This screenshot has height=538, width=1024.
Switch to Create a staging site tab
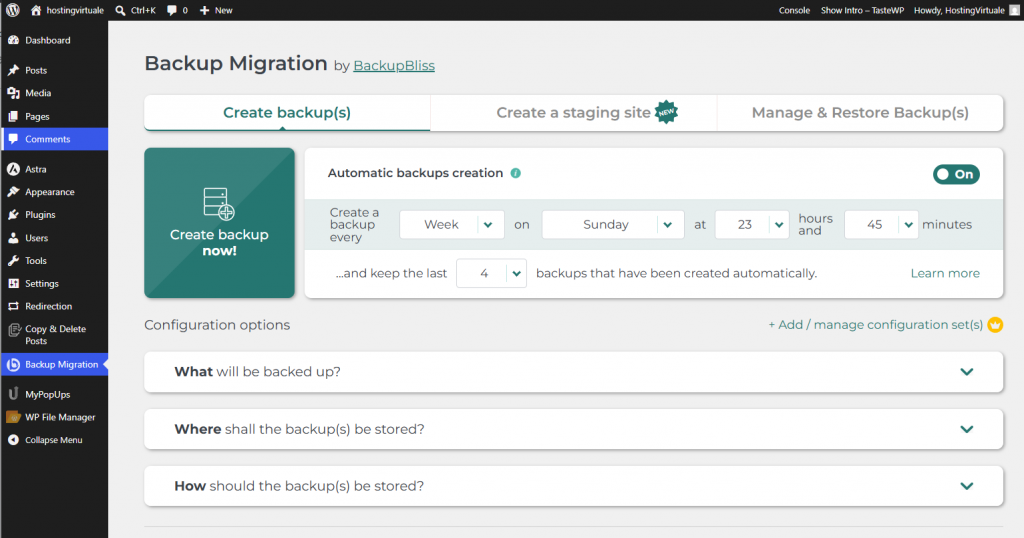coord(573,112)
